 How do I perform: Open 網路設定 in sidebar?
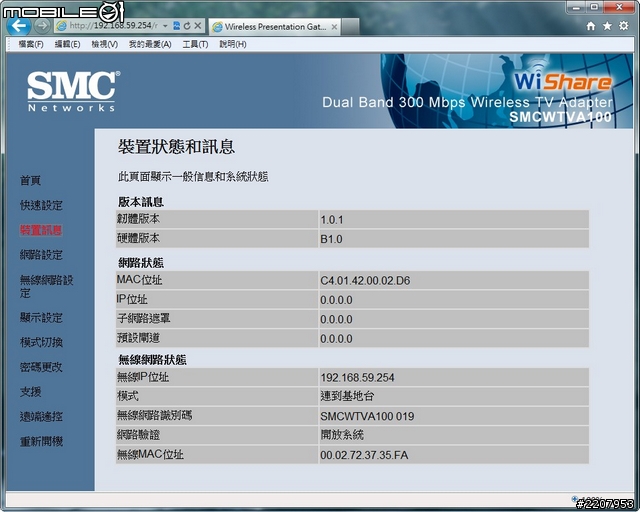41,255
